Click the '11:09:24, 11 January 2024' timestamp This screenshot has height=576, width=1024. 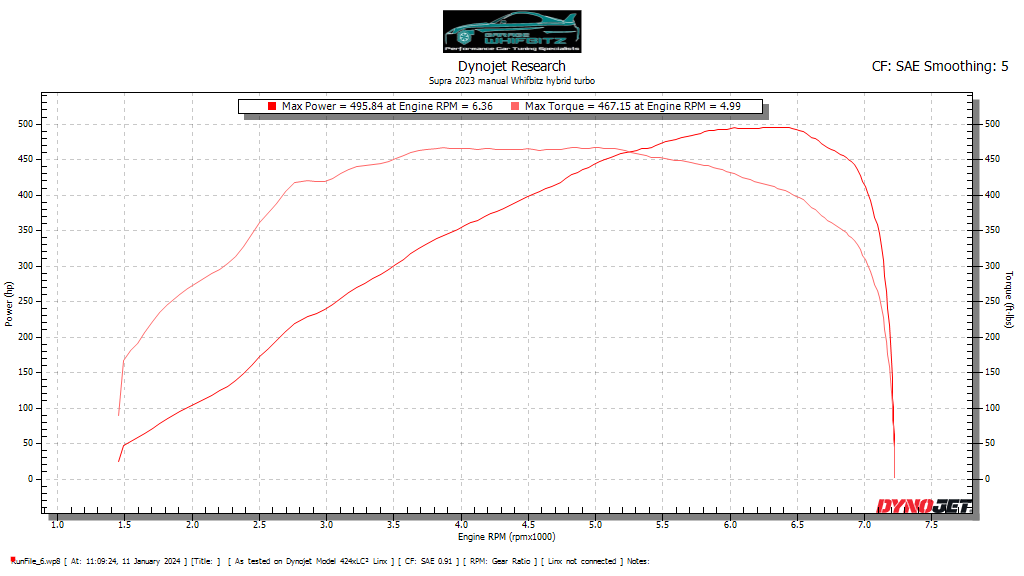(133, 561)
